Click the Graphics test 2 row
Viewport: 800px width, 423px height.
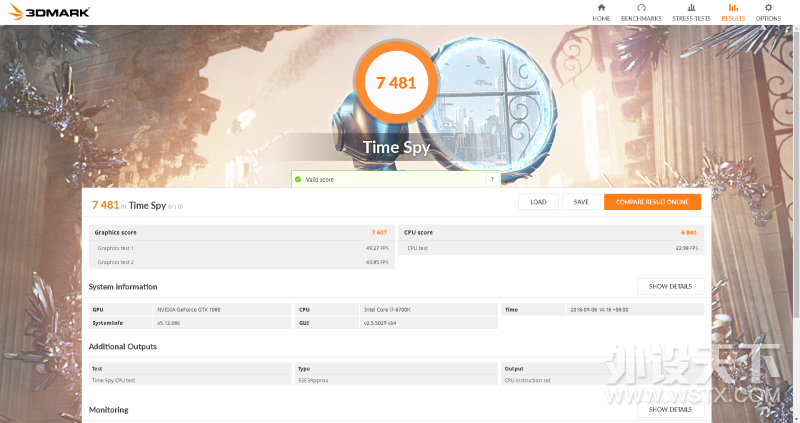pos(242,262)
